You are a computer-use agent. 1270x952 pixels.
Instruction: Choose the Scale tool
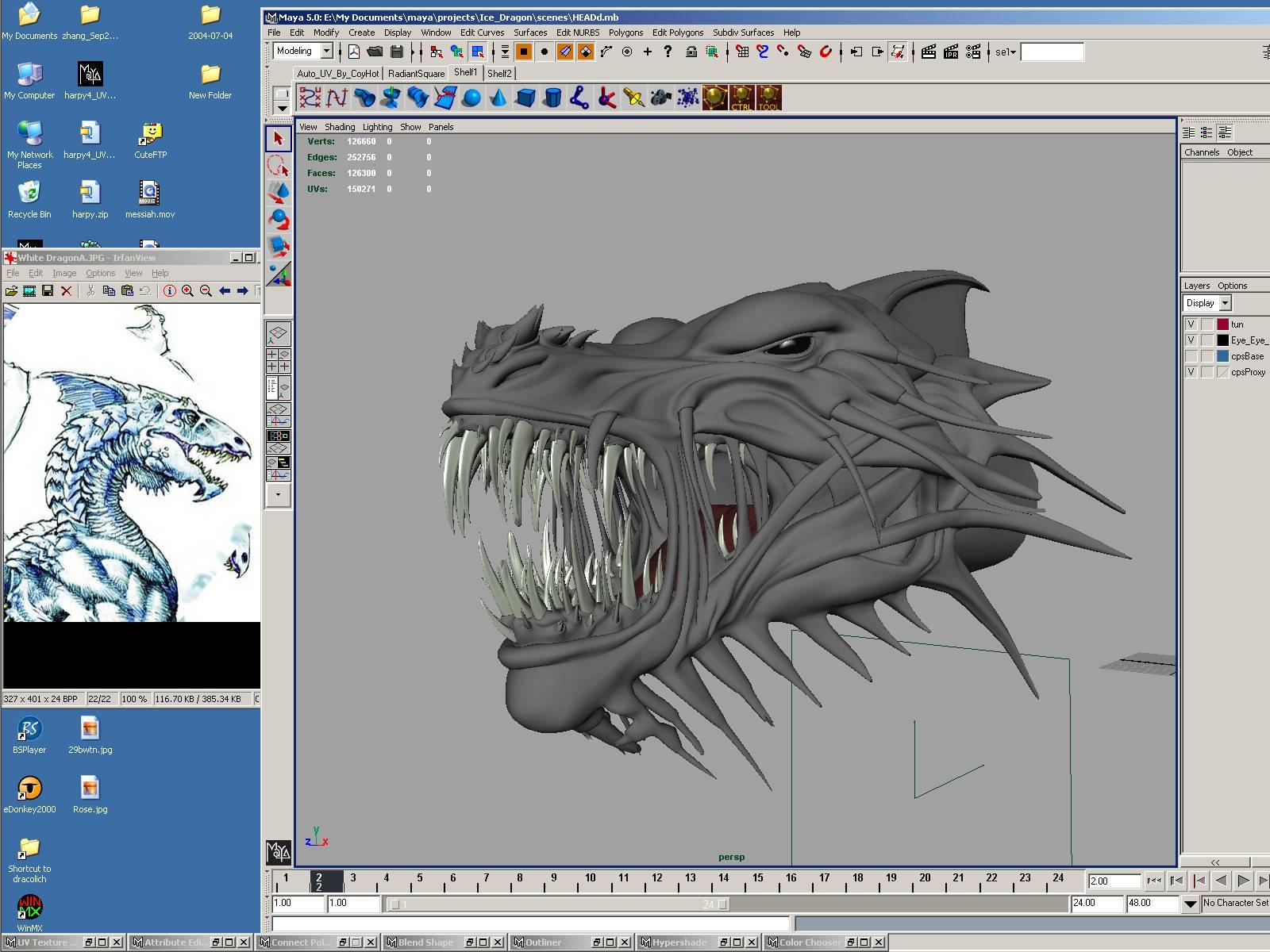(278, 247)
